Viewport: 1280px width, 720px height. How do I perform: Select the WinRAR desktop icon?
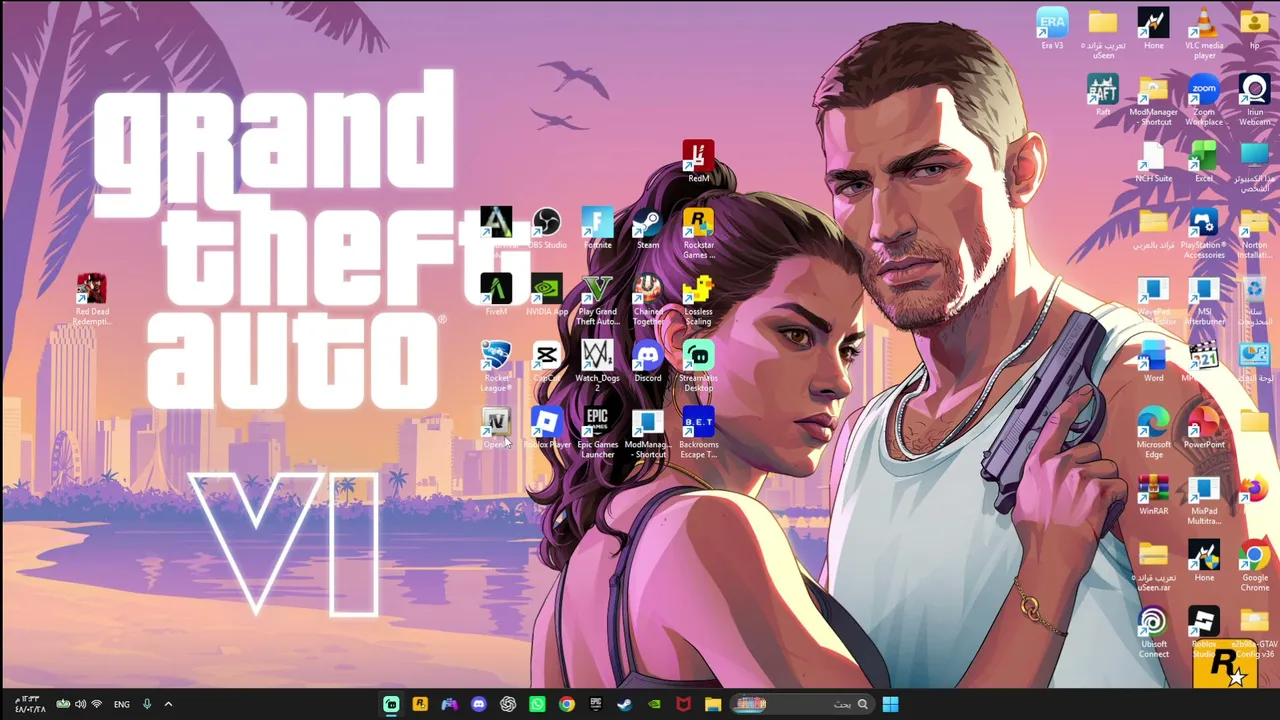click(x=1153, y=495)
